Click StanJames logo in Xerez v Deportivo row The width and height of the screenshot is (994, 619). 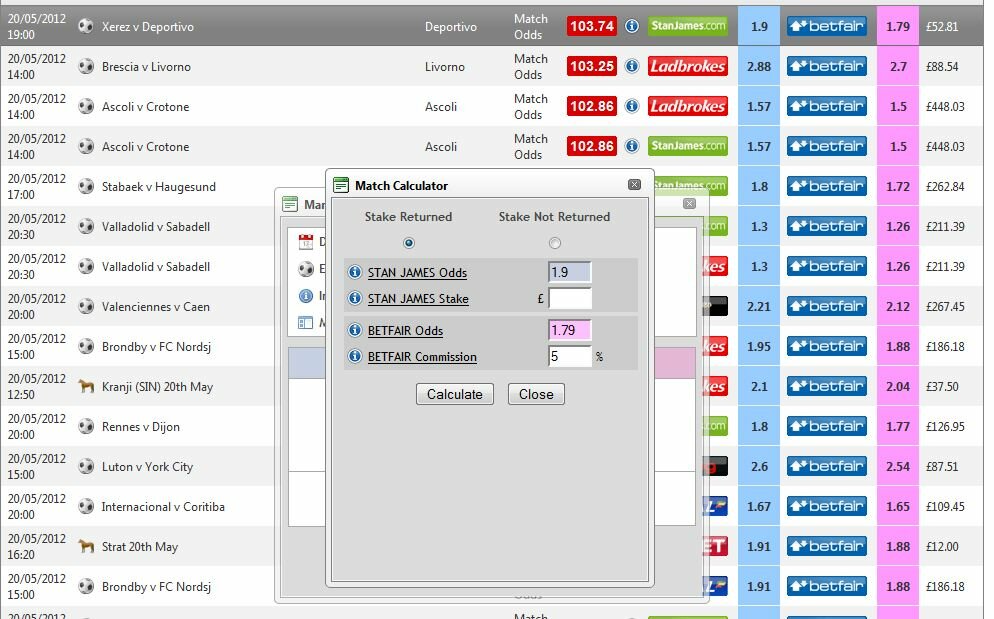(688, 26)
